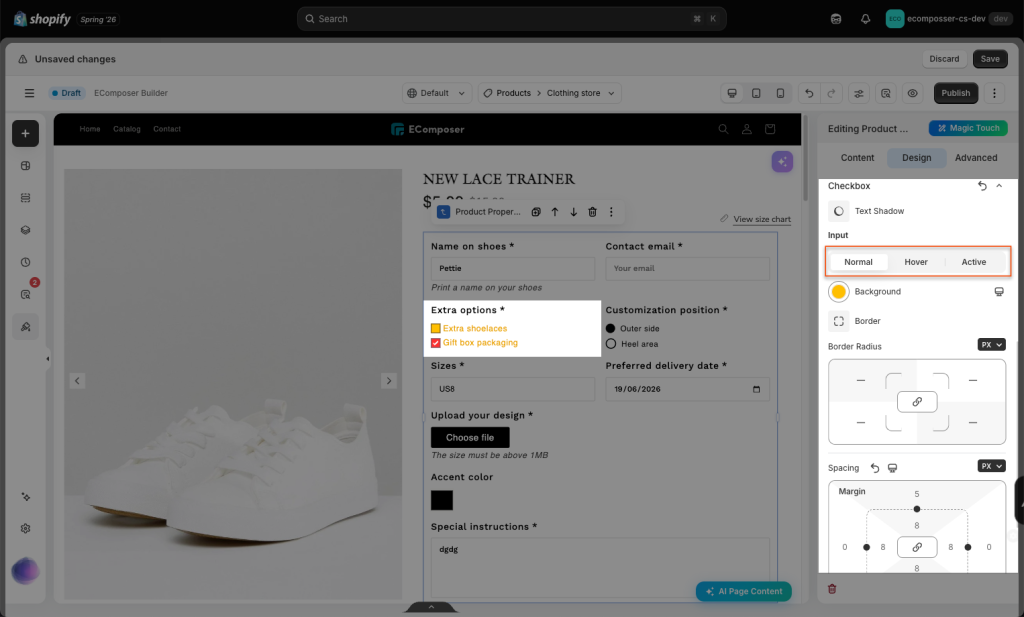Reset the Checkbox section styles

click(x=982, y=186)
